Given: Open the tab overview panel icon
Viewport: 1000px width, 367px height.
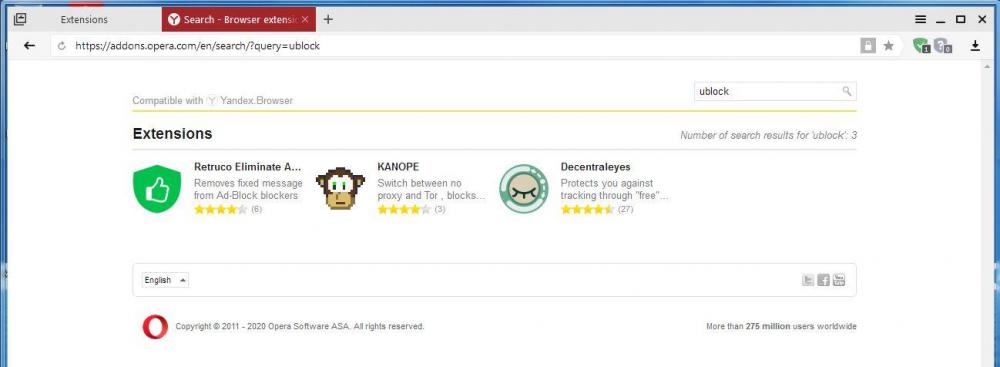Looking at the screenshot, I should point(20,19).
